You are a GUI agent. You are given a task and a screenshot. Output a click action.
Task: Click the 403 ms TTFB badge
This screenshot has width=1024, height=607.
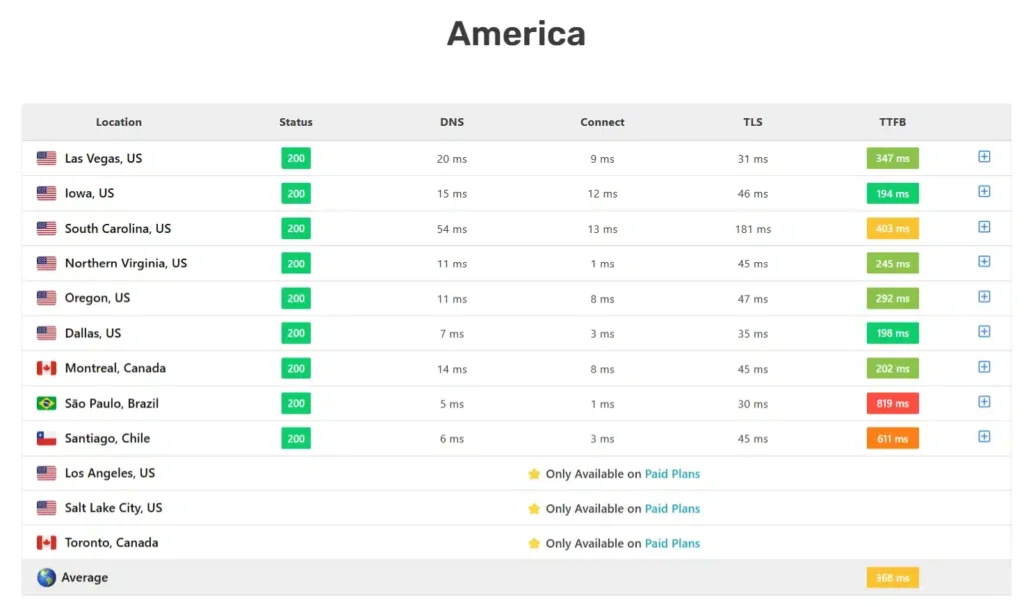click(893, 229)
